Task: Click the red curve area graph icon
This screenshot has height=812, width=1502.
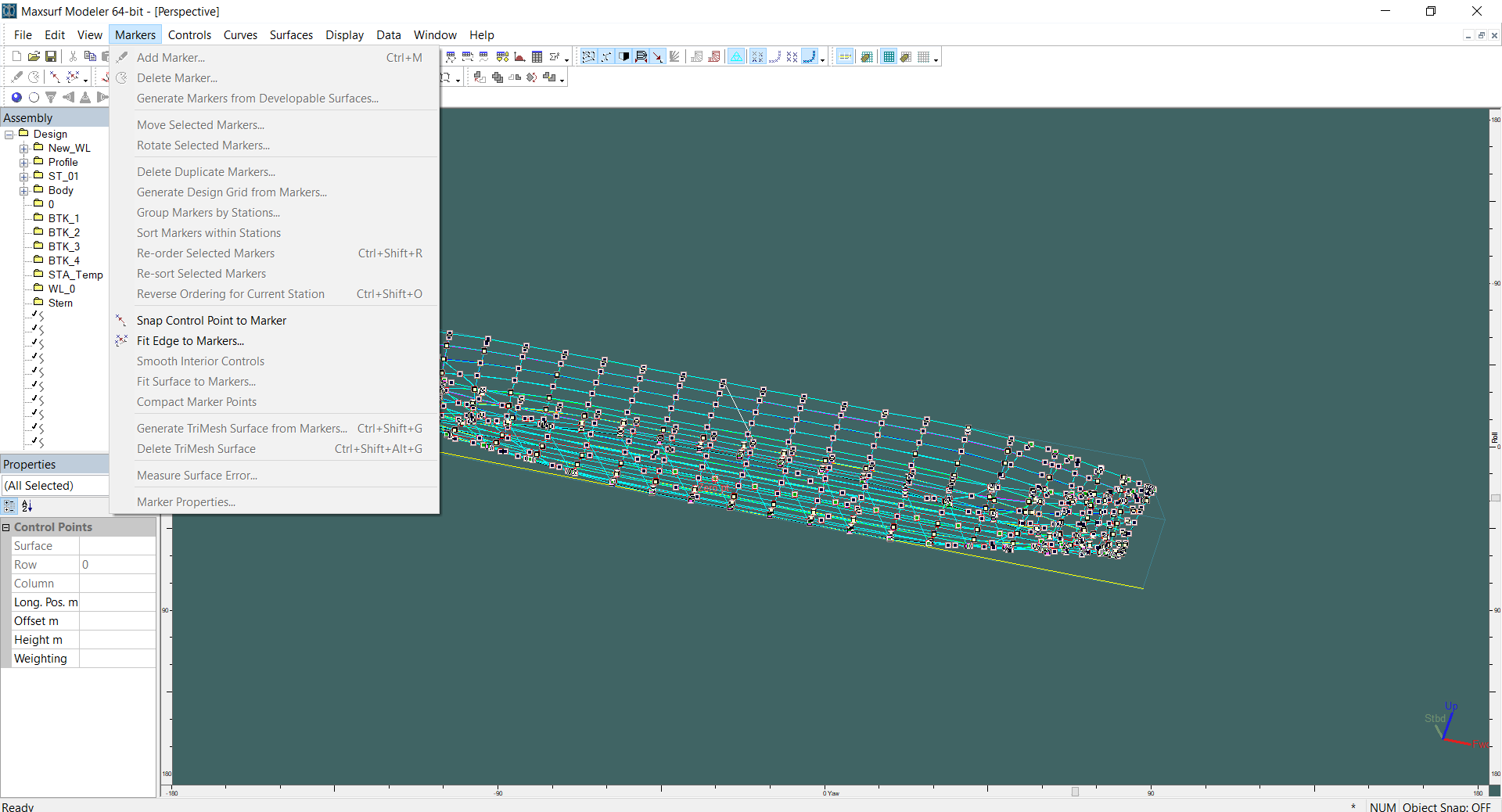Action: pos(519,57)
